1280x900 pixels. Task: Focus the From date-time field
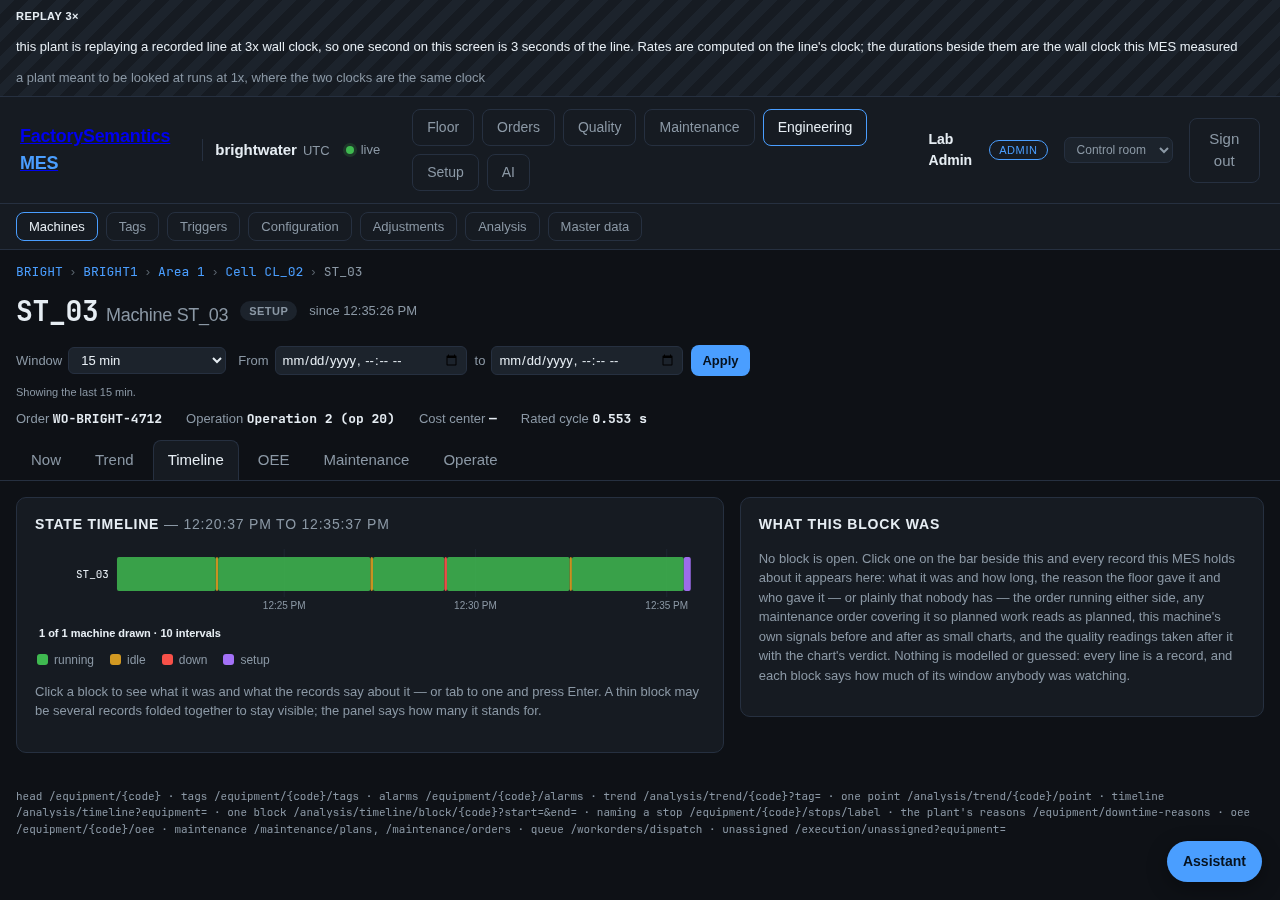tap(371, 360)
